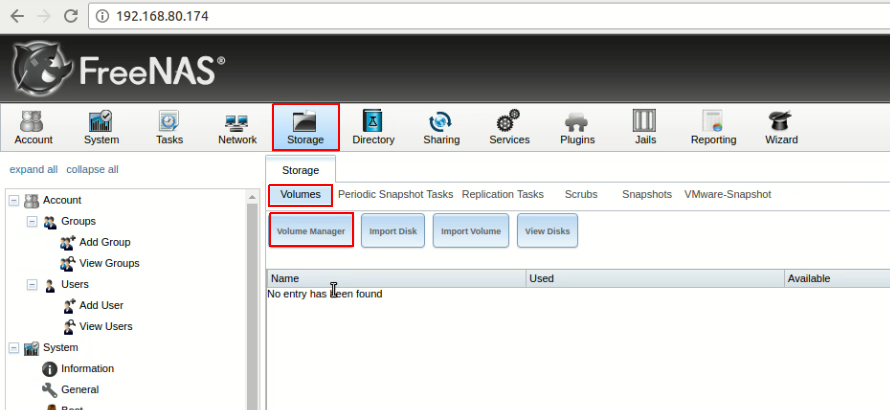Click the Import Volume button
The image size is (890, 410).
[x=471, y=231]
